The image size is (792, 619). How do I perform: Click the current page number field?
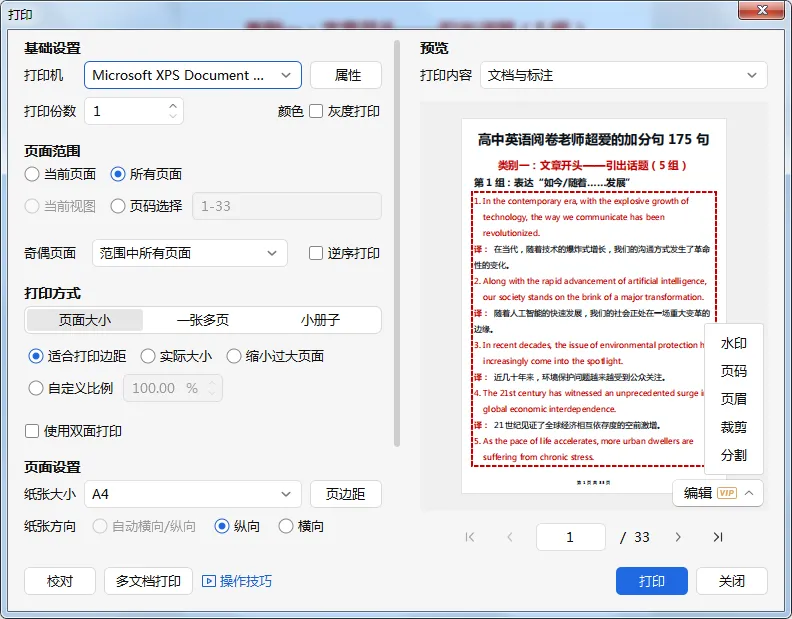pos(571,537)
